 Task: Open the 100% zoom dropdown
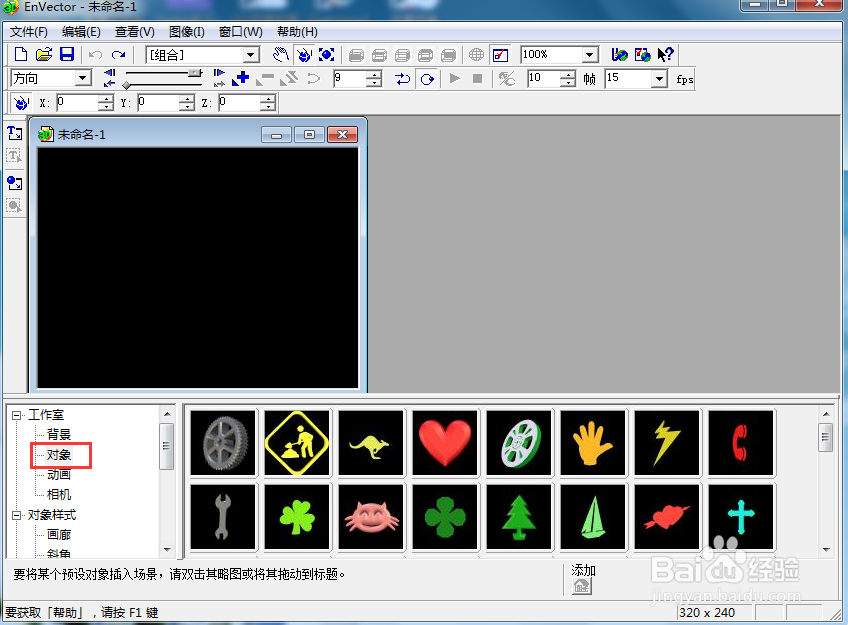pyautogui.click(x=590, y=55)
